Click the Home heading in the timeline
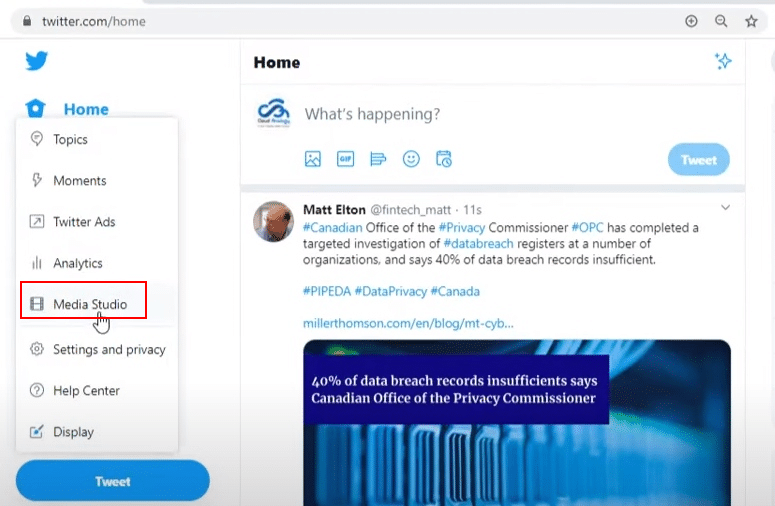775x506 pixels. click(277, 63)
